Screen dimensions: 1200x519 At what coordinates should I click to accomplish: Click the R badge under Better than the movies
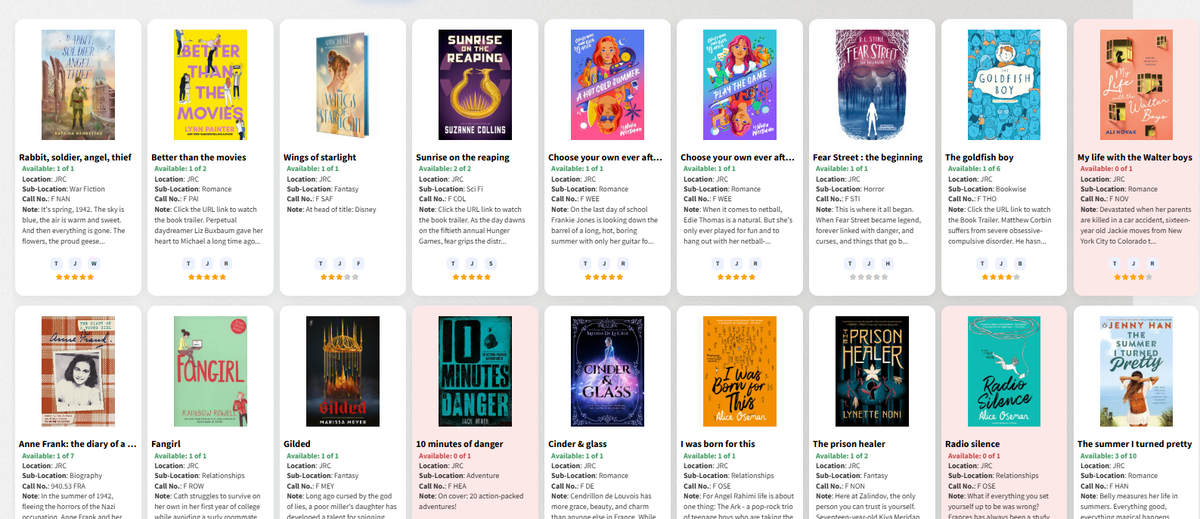click(226, 263)
